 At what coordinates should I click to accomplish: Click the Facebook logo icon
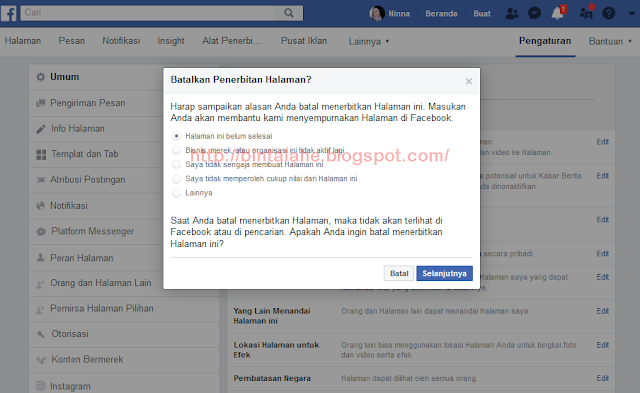[9, 13]
